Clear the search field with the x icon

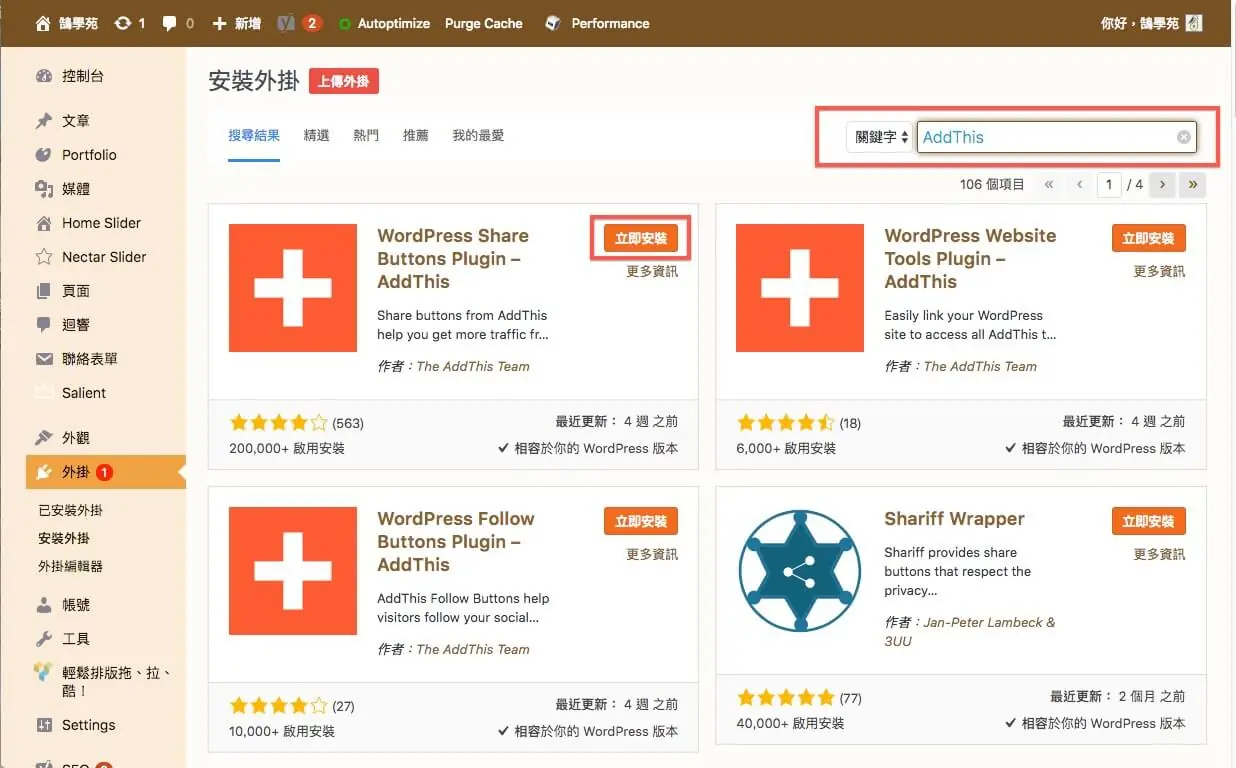[x=1184, y=137]
